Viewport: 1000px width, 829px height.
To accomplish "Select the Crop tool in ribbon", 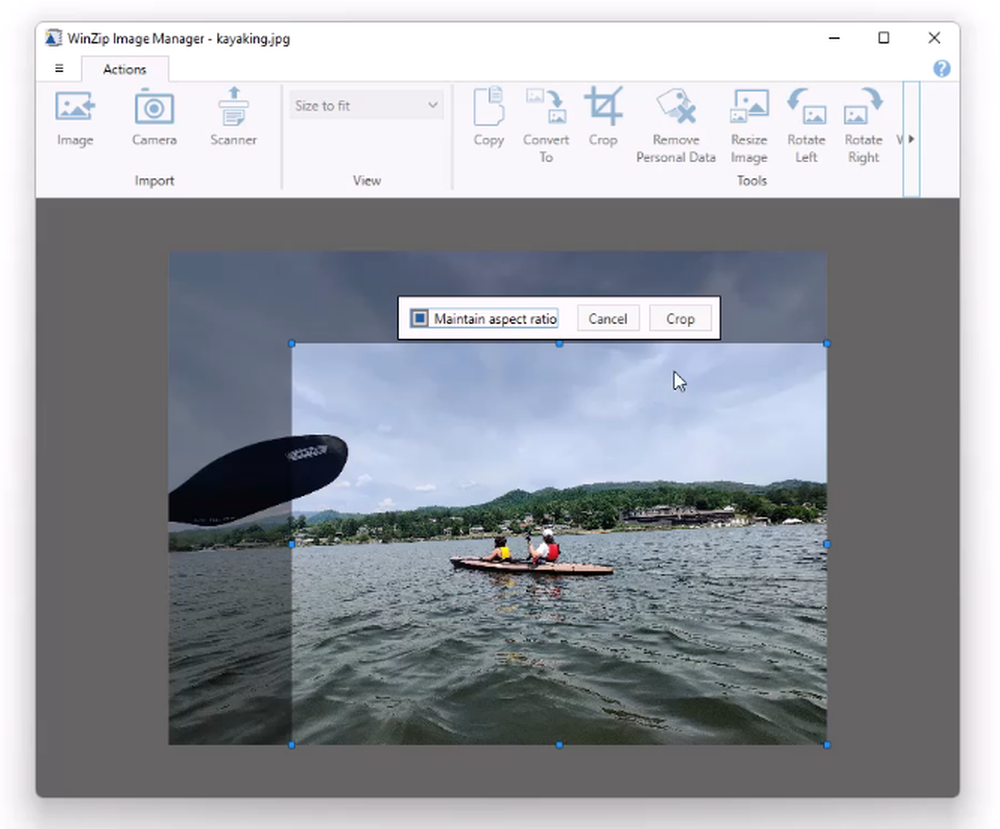I will 603,117.
